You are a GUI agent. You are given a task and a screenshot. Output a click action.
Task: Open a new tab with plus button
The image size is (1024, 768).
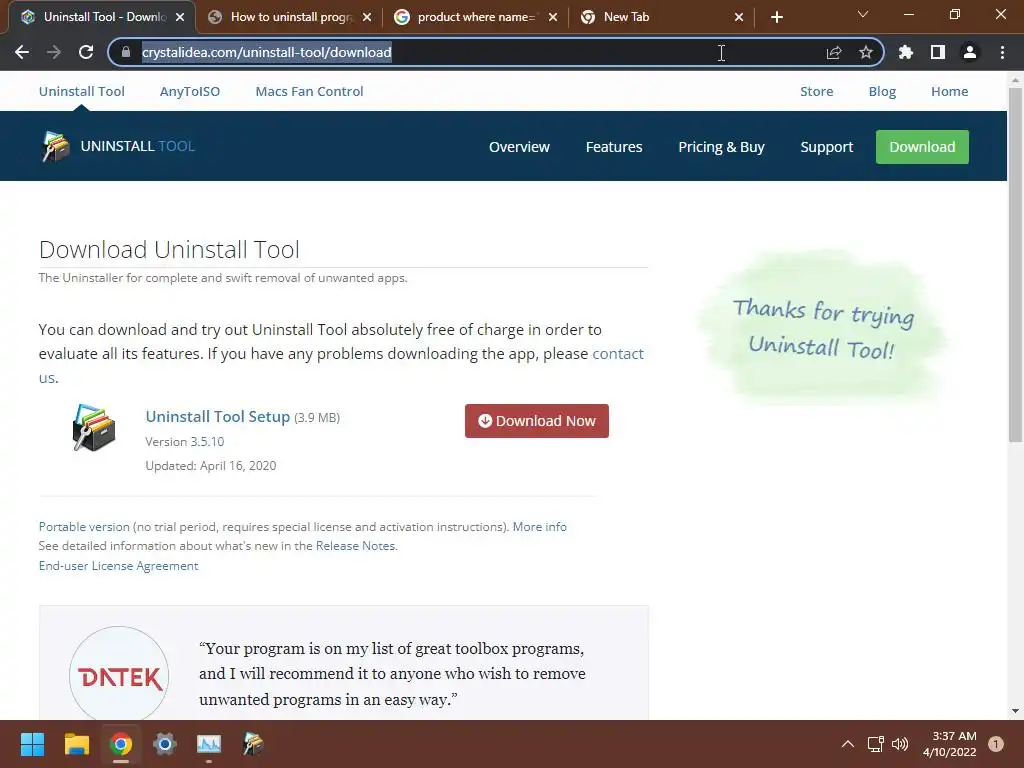coord(776,17)
